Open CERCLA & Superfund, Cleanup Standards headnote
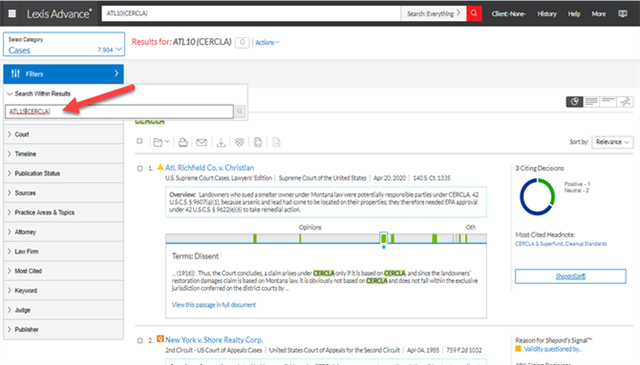 (561, 244)
